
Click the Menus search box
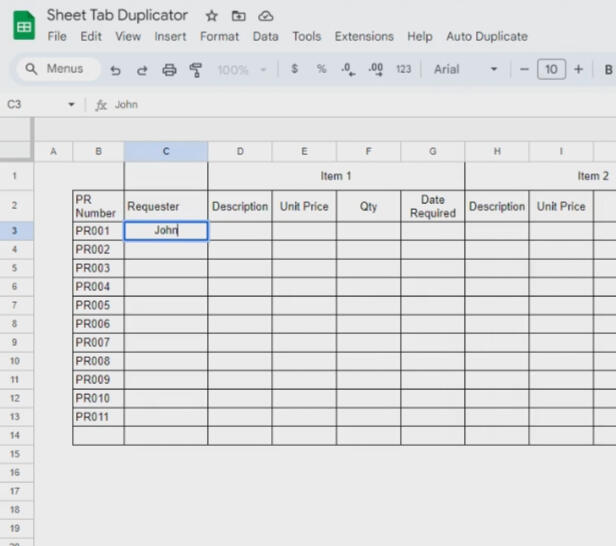pyautogui.click(x=56, y=69)
